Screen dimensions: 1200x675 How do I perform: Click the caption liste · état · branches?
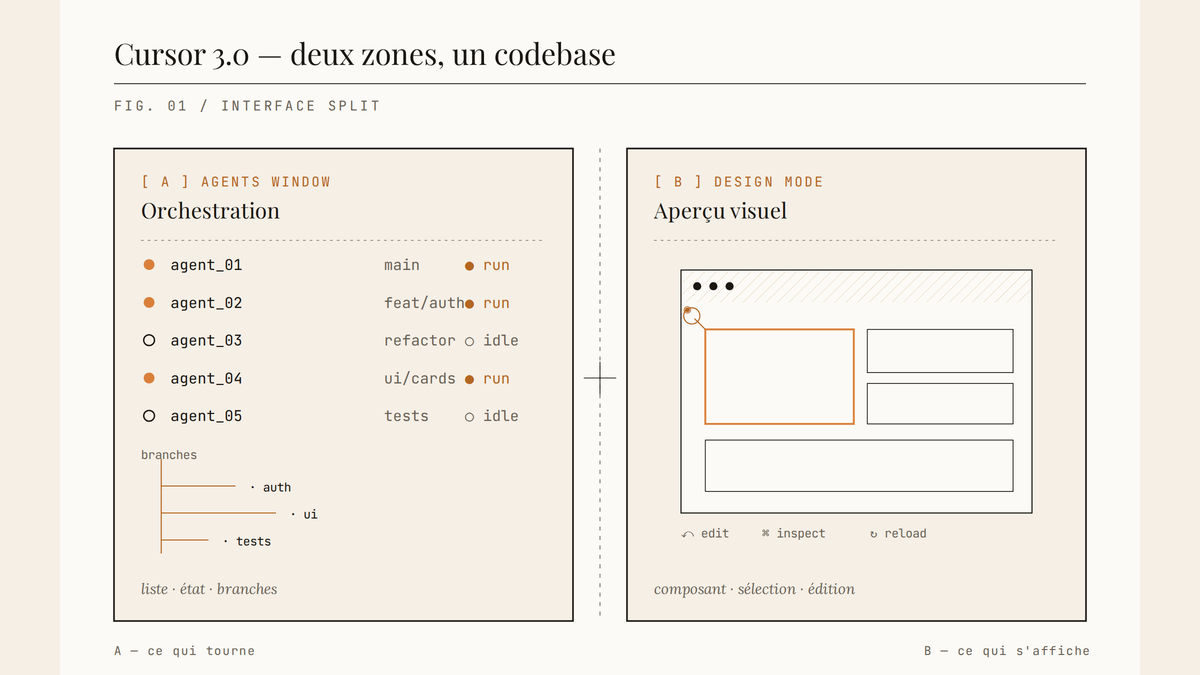209,589
